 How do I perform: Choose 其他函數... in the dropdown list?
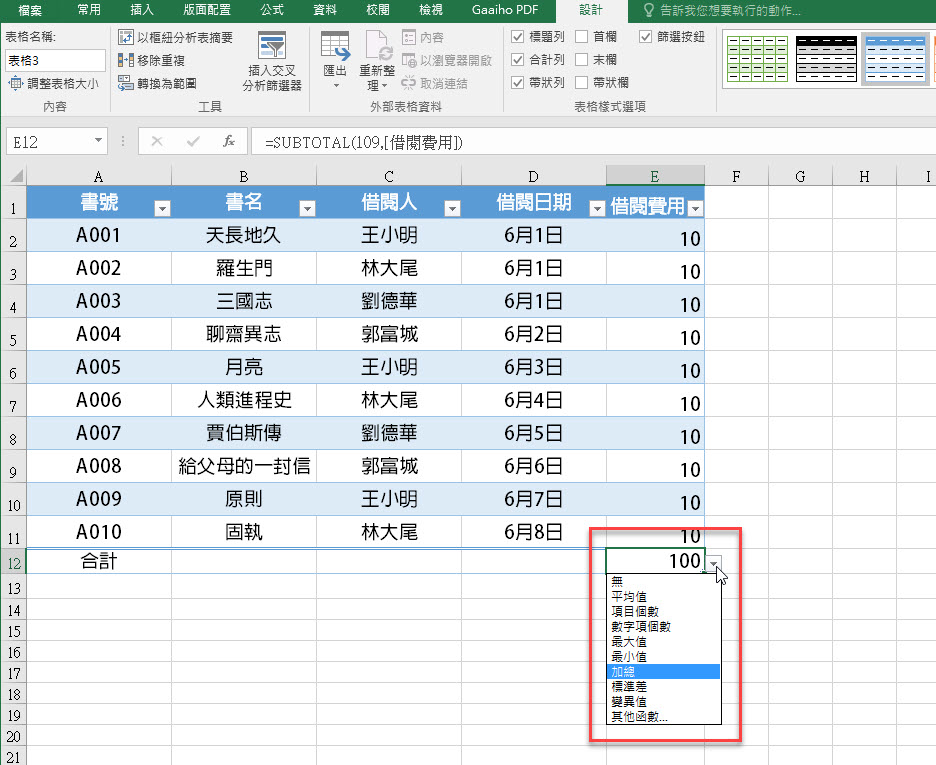pos(640,716)
